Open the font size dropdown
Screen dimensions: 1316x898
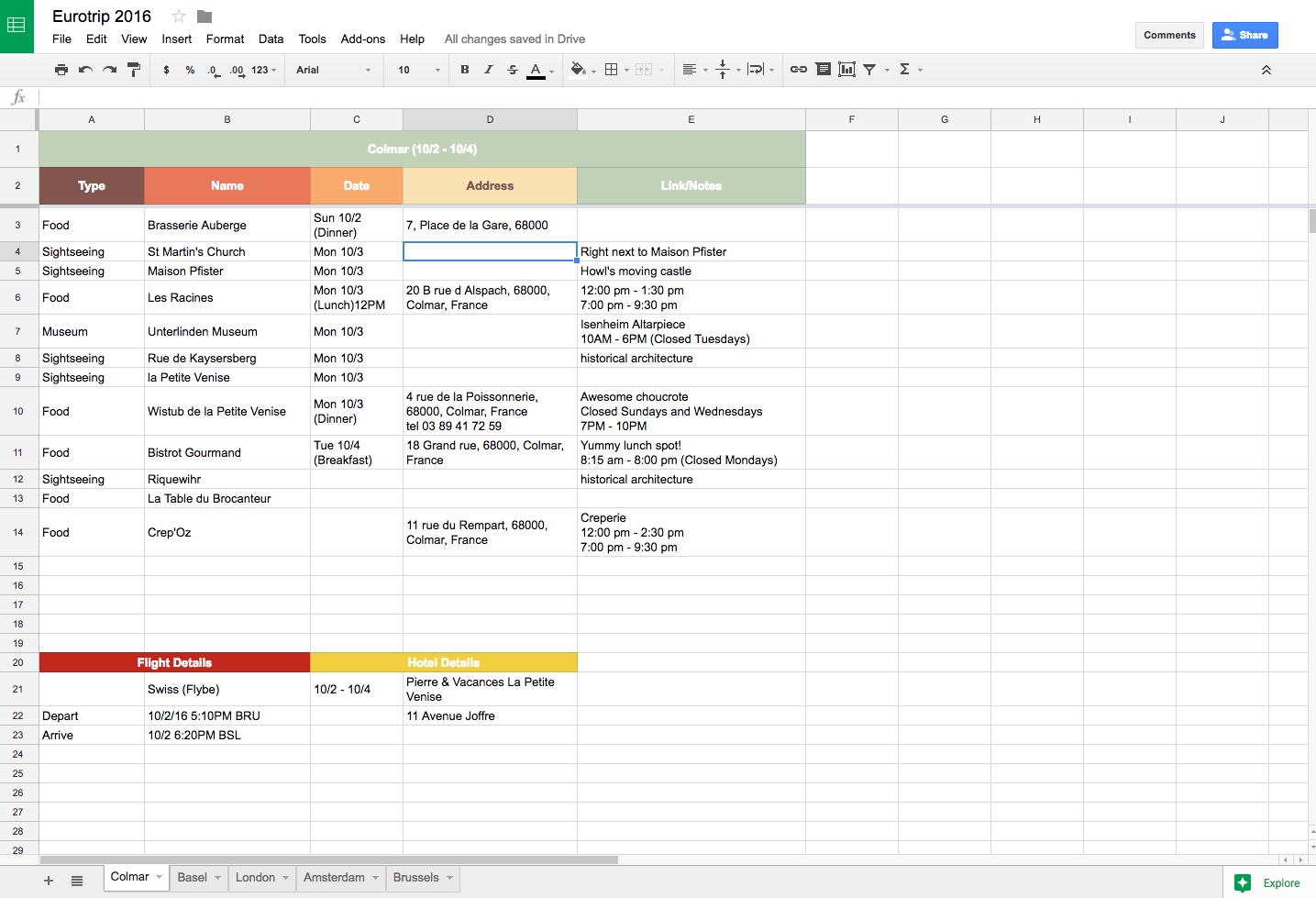click(x=419, y=70)
